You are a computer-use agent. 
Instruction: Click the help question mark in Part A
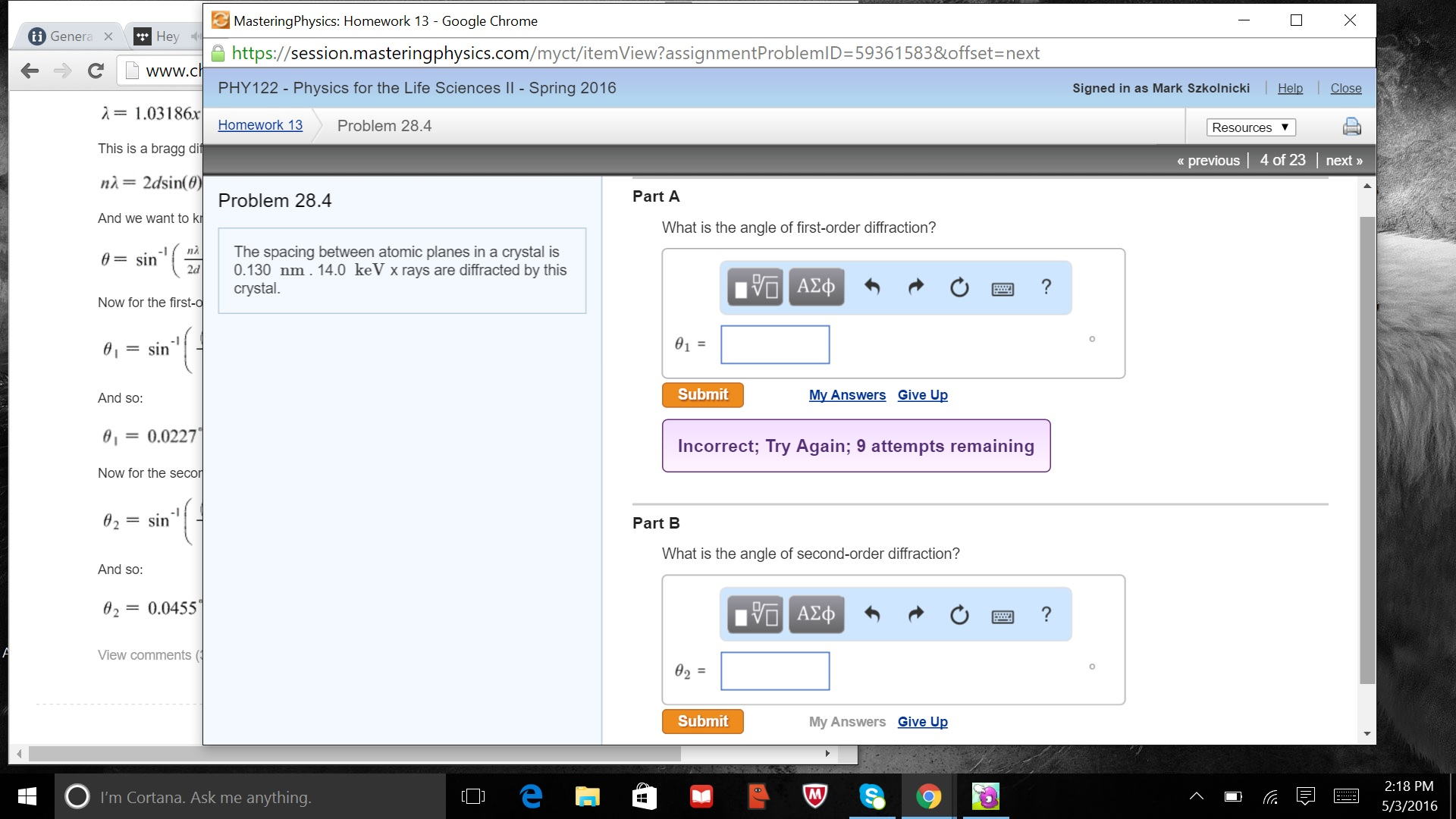pos(1046,287)
